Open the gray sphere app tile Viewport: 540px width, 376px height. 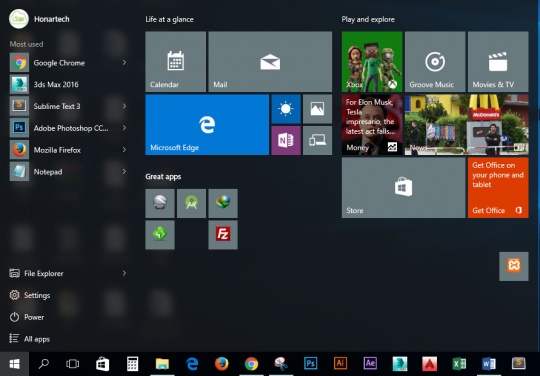(x=160, y=203)
